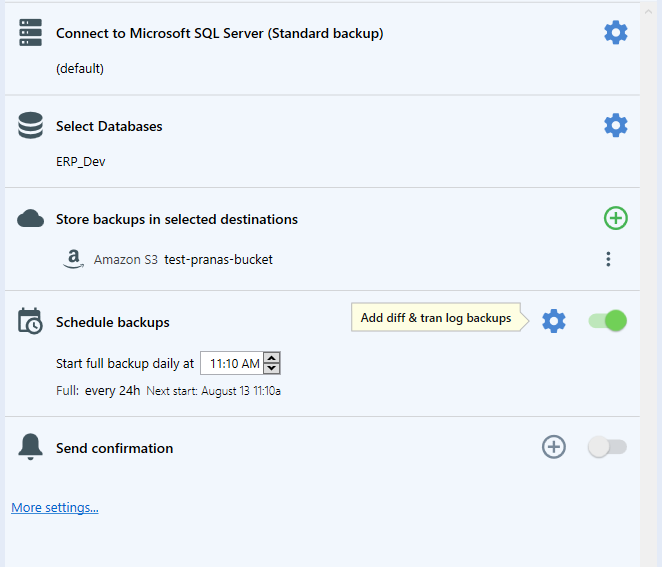The width and height of the screenshot is (662, 567).
Task: Decrease the backup start time
Action: [x=271, y=368]
